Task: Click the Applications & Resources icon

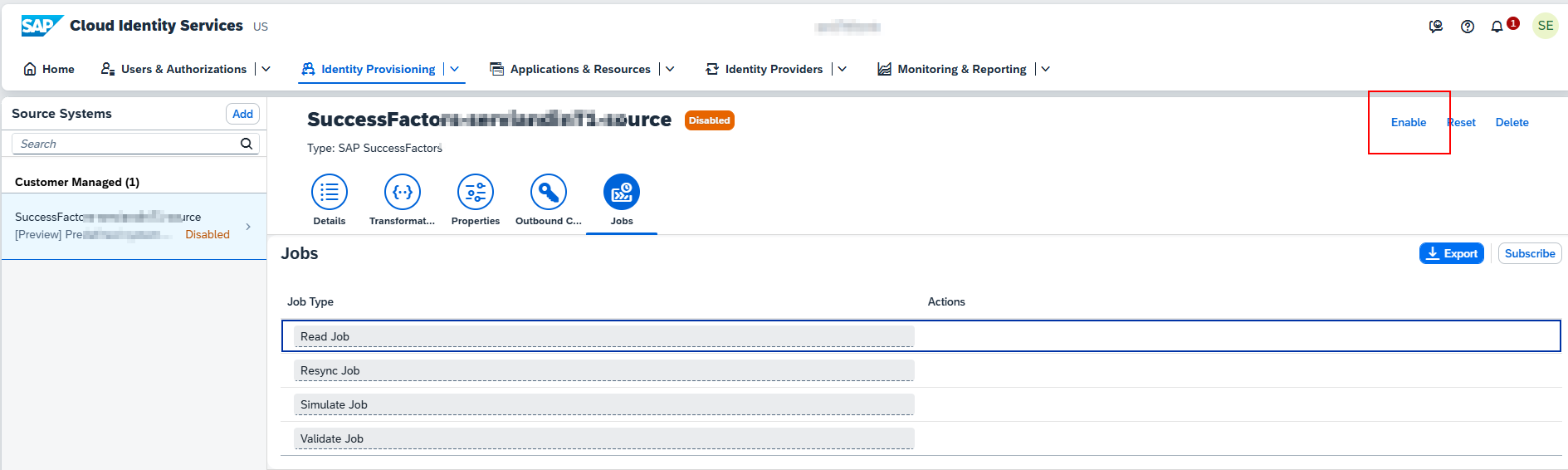Action: [496, 69]
